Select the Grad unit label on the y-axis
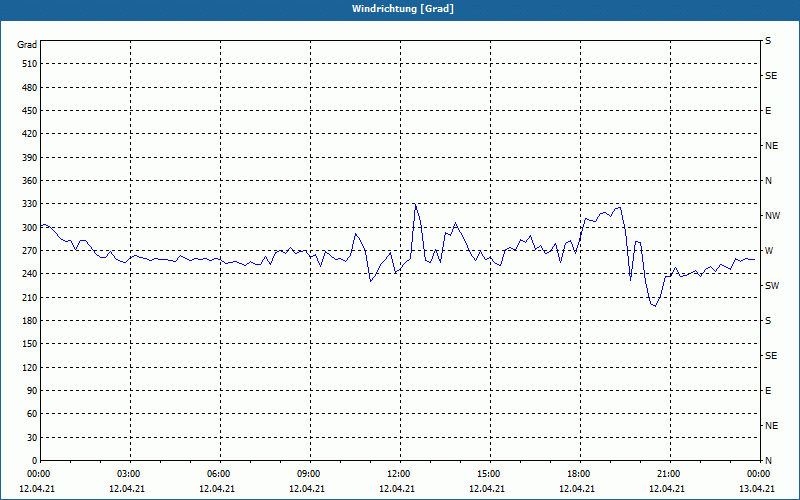This screenshot has width=800, height=500. click(x=27, y=45)
